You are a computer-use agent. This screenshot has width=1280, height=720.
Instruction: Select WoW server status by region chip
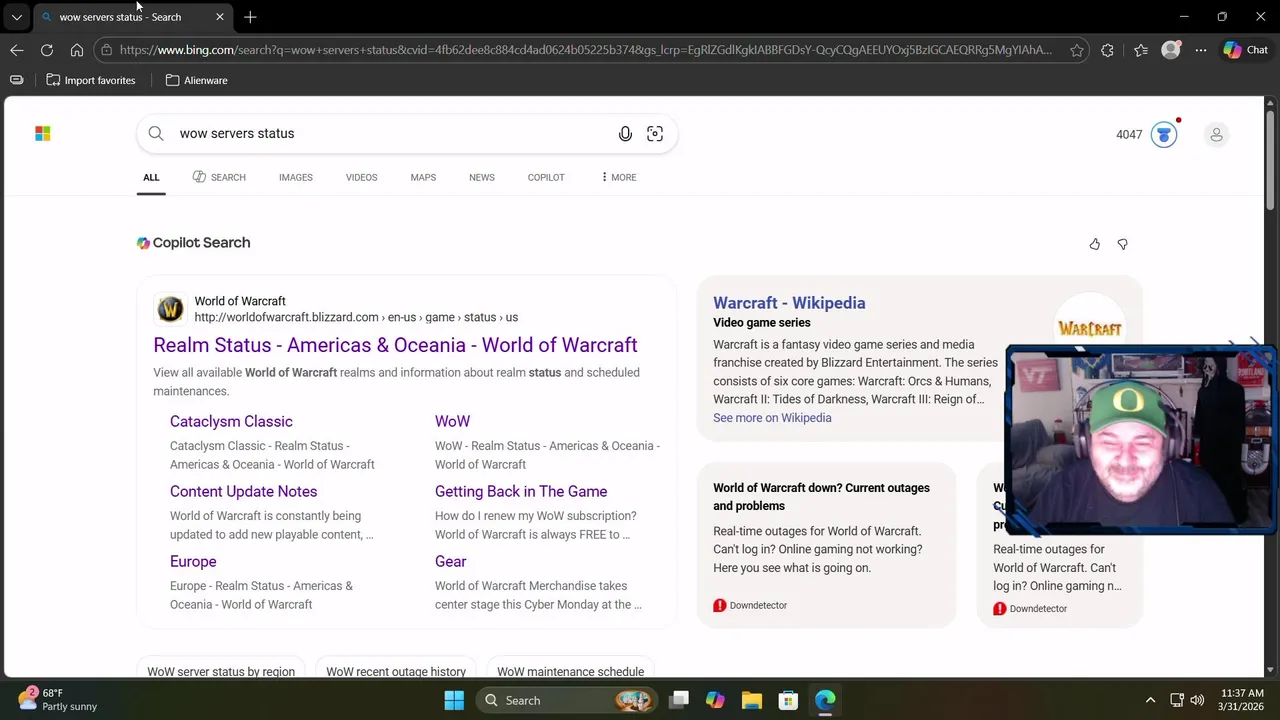click(x=221, y=671)
